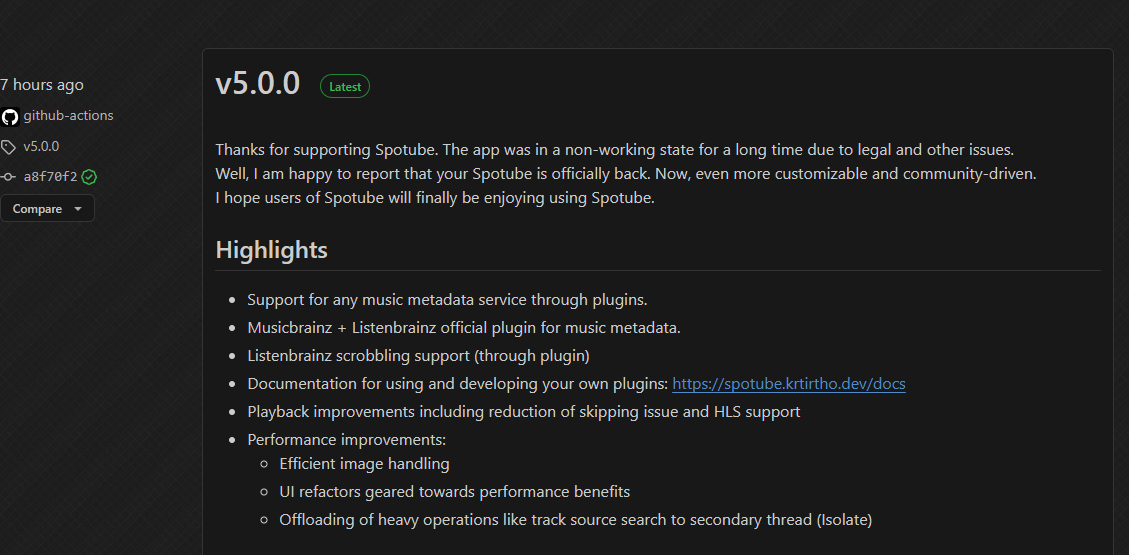The width and height of the screenshot is (1129, 555).
Task: Click 'Musicbrainz + Listenbrainz official plugin' bullet
Action: (464, 328)
